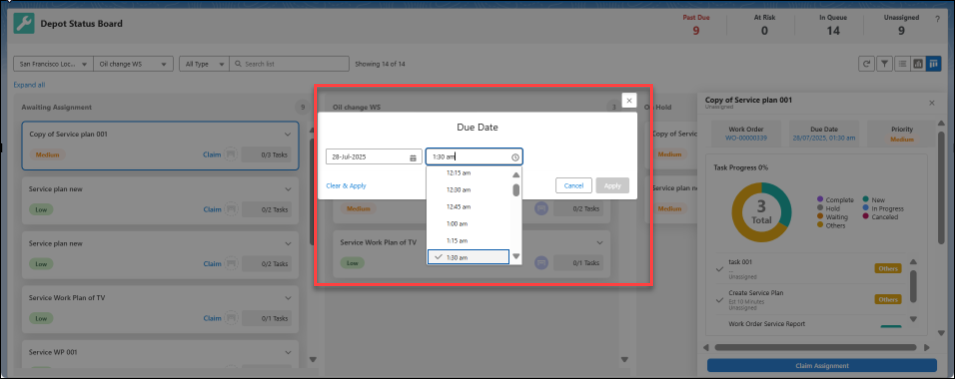Open calendar picker in date field
955x379 pixels.
(412, 157)
